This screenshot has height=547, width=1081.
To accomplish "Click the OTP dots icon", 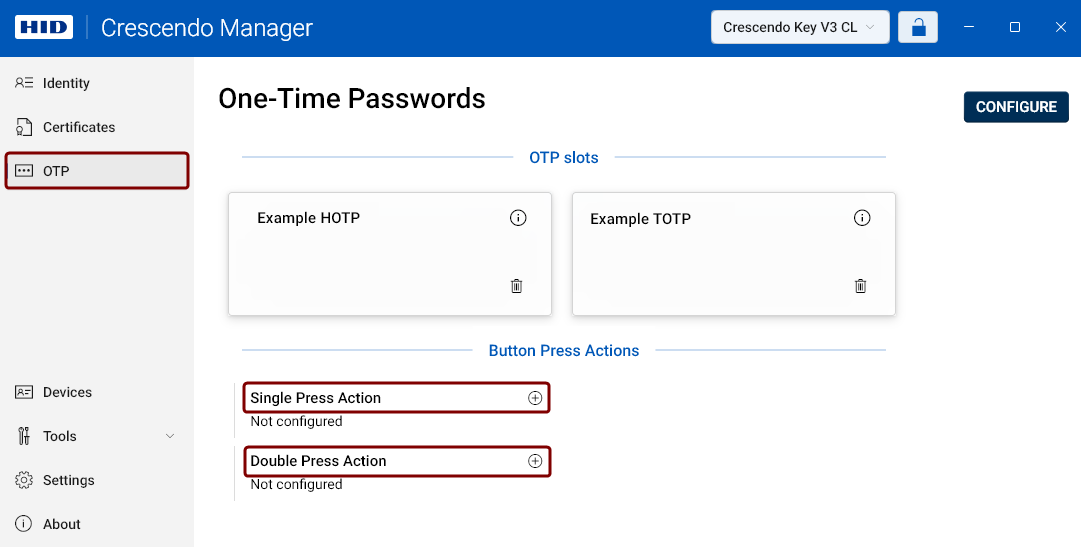I will (x=24, y=171).
